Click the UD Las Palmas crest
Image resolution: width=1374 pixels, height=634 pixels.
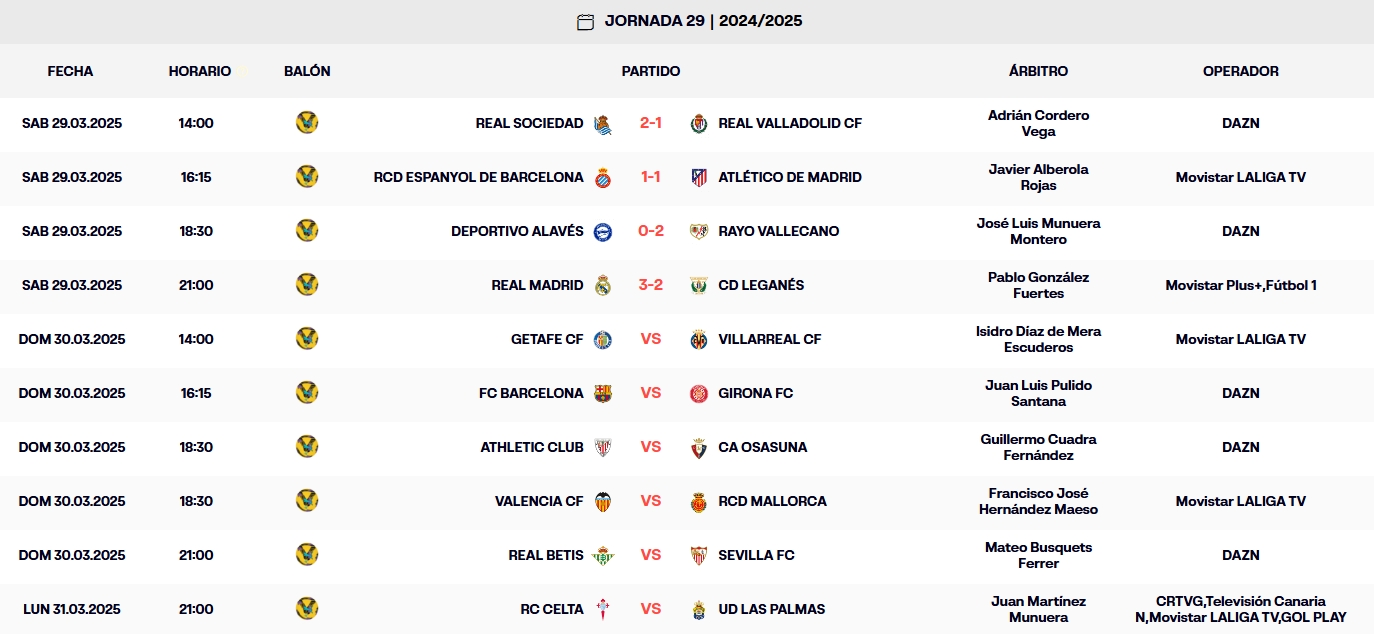pyautogui.click(x=700, y=609)
